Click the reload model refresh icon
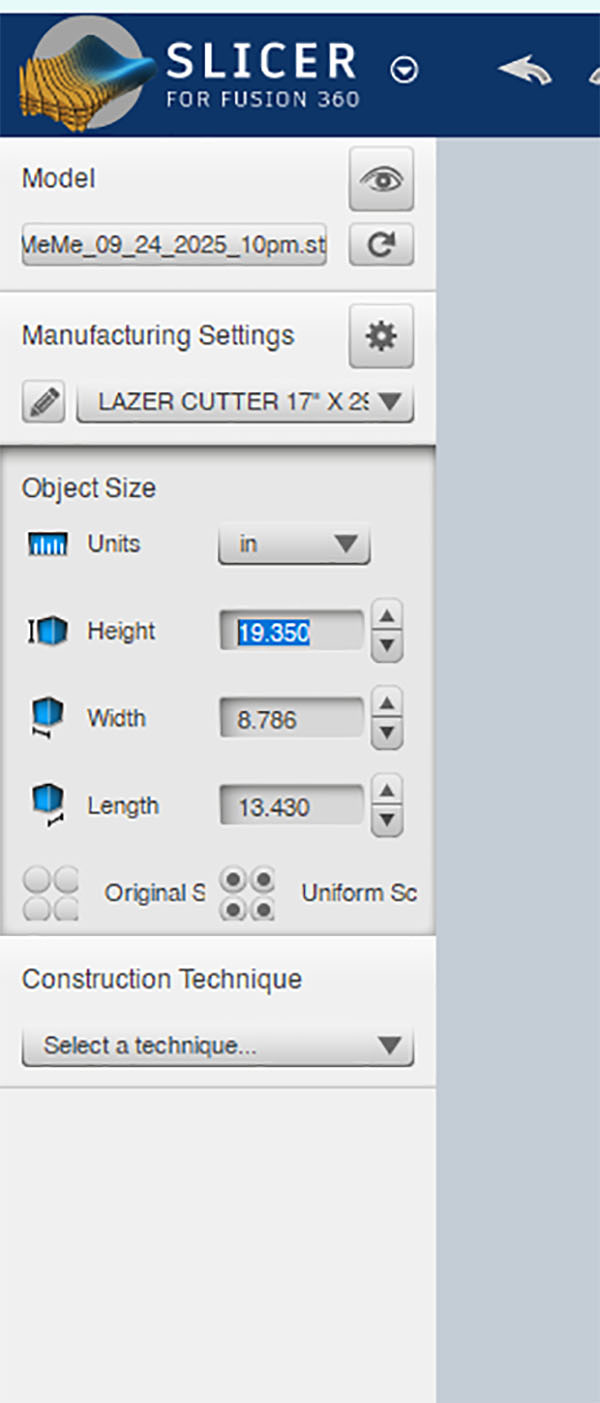This screenshot has height=1403, width=600. click(x=381, y=245)
